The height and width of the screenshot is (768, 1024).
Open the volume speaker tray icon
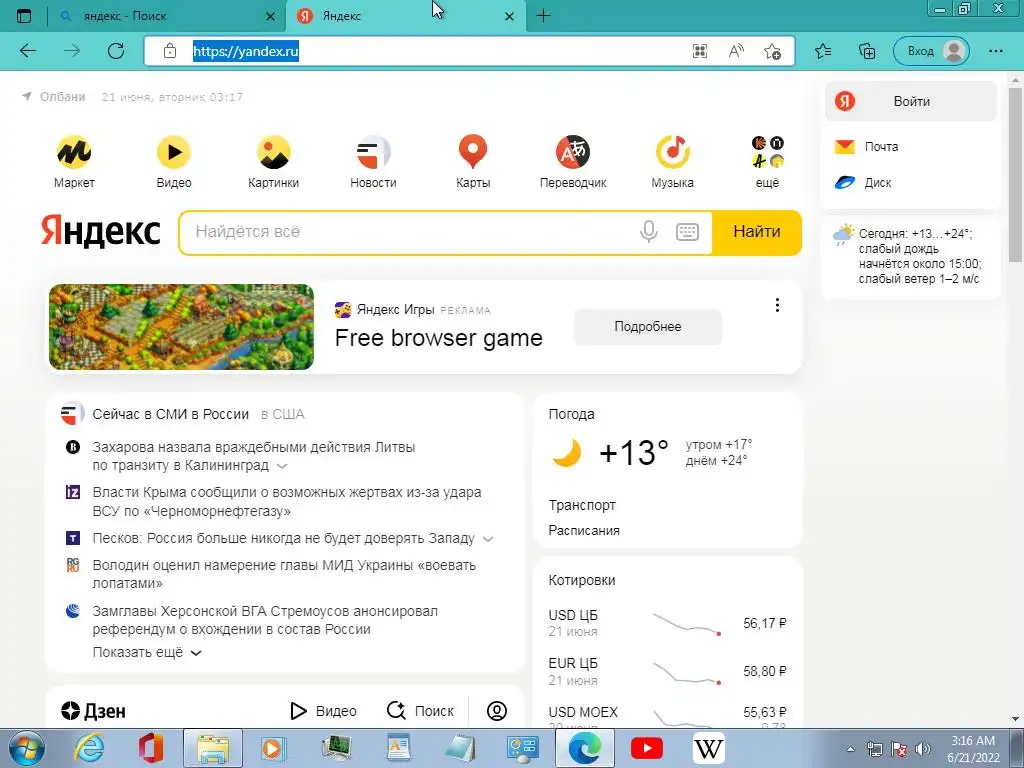pyautogui.click(x=923, y=749)
